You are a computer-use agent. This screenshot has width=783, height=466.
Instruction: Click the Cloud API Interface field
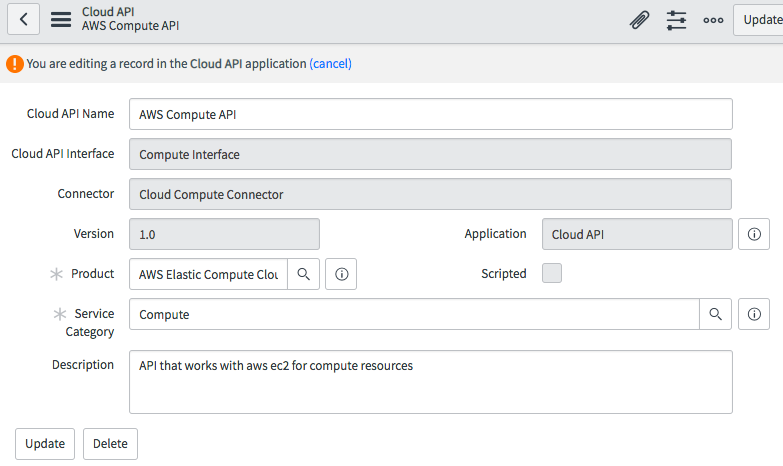(x=430, y=154)
